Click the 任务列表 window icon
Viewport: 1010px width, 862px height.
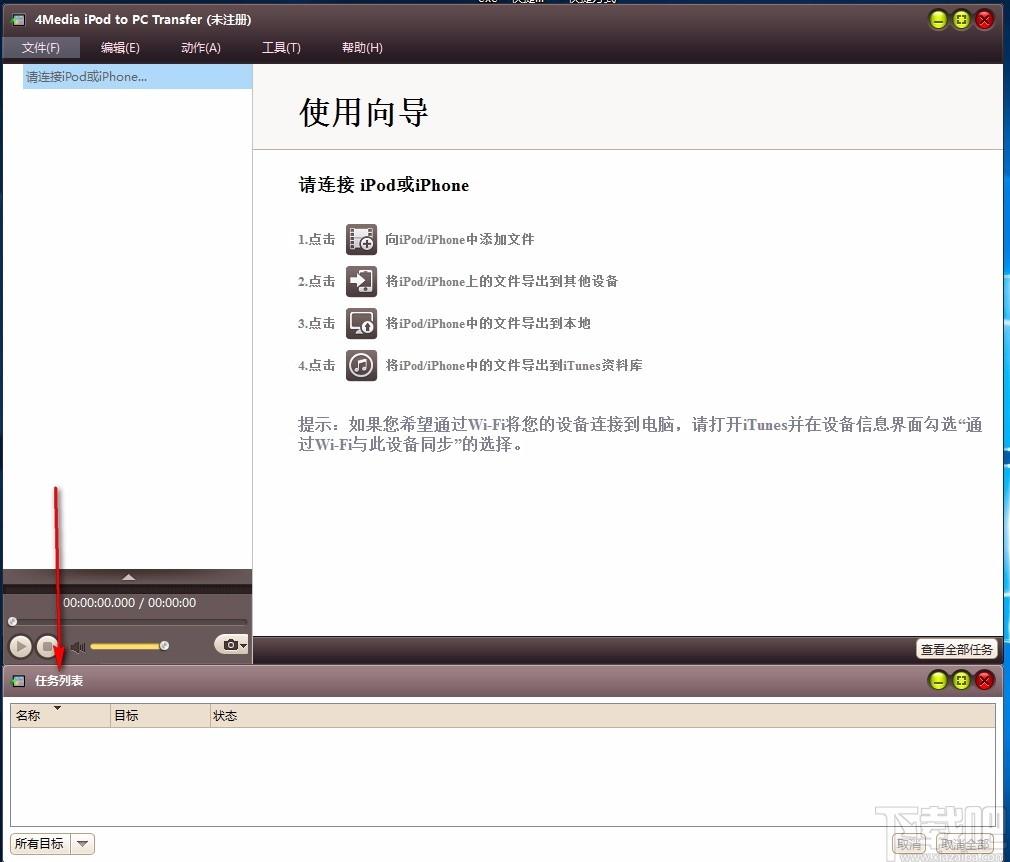click(x=18, y=681)
